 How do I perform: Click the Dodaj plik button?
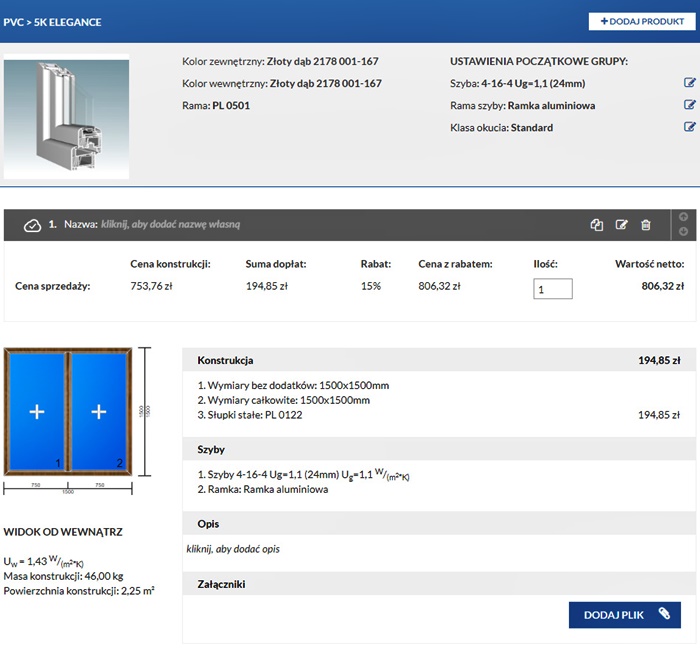624,615
